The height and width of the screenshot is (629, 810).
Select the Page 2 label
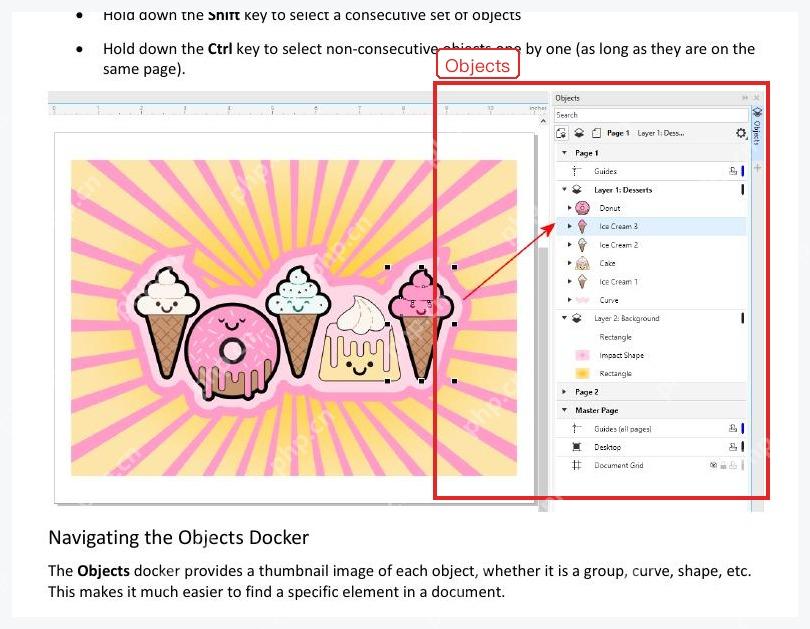tap(586, 392)
